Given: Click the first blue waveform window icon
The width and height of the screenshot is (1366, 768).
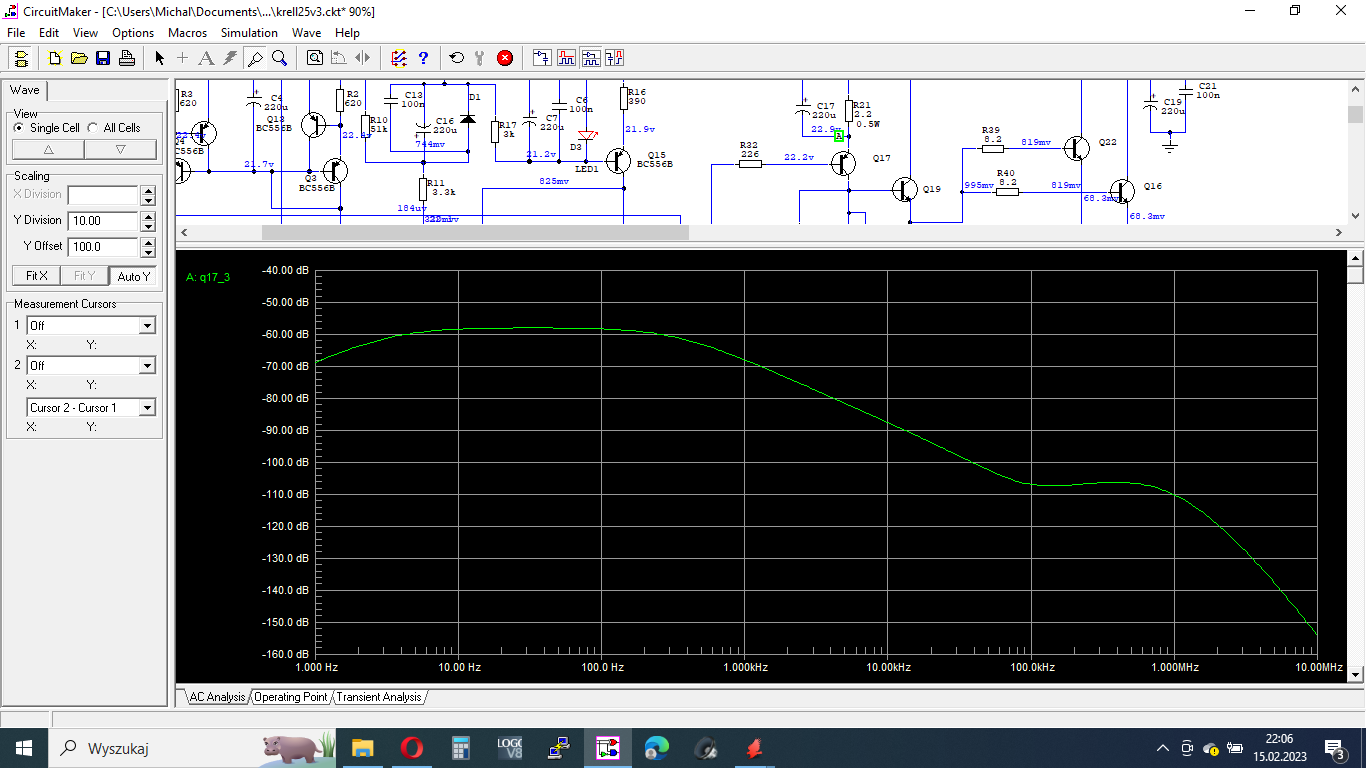Looking at the screenshot, I should (542, 58).
